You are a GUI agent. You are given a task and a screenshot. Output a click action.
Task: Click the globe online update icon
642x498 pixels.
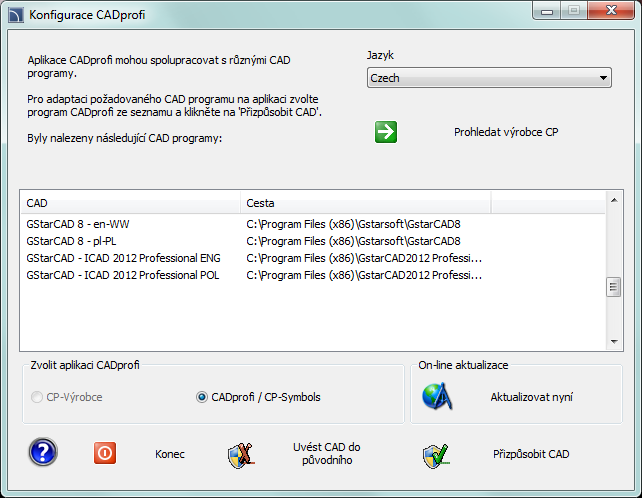point(437,396)
